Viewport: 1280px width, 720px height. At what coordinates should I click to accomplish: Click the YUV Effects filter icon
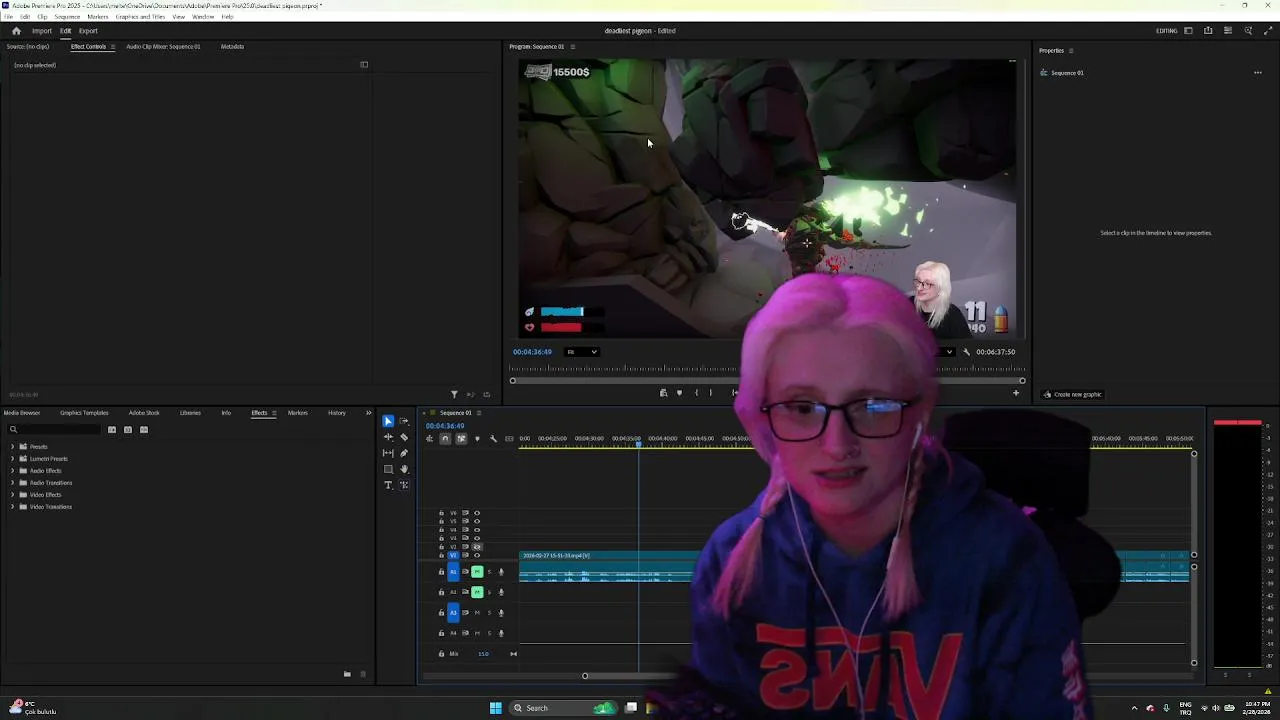pos(144,430)
